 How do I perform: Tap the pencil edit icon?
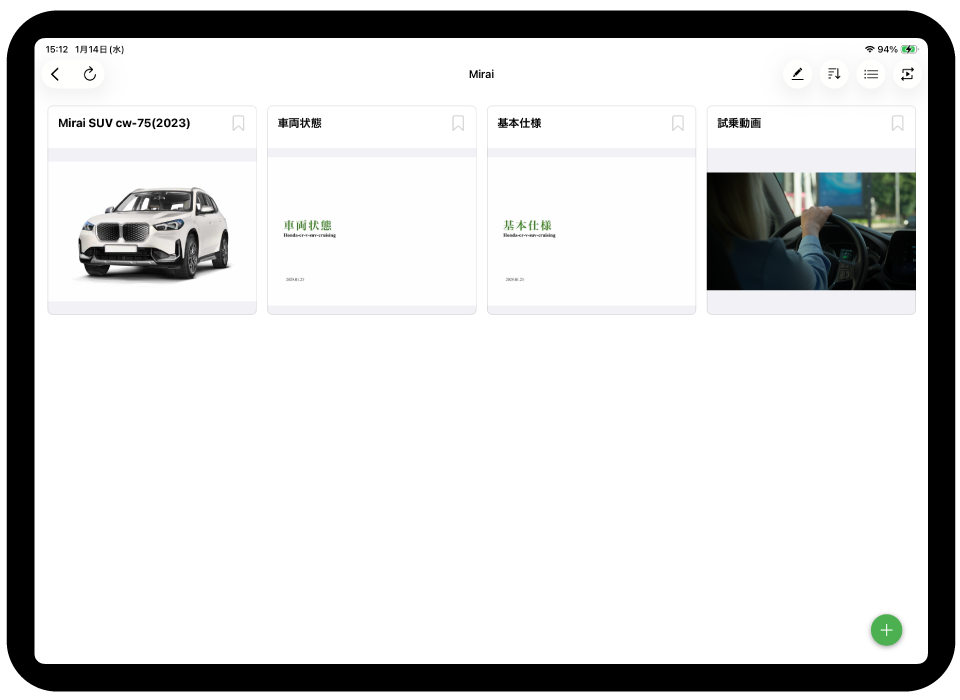[x=797, y=74]
